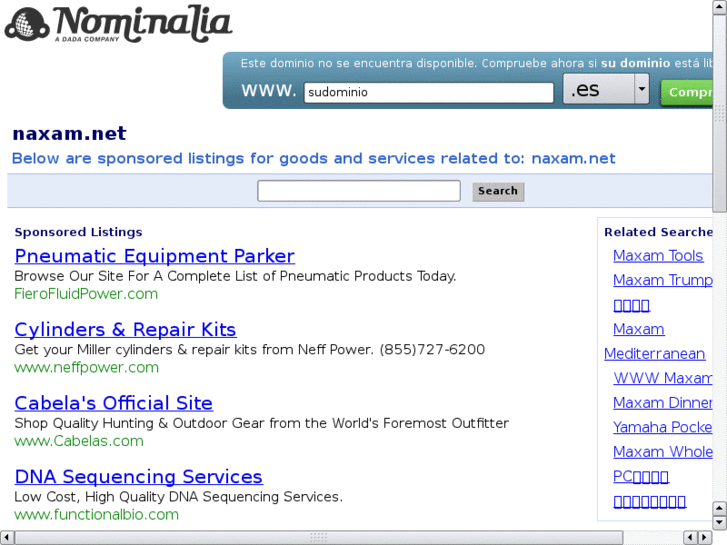Screen dimensions: 727x545
Task: Click the green Comprobar button
Action: point(687,92)
